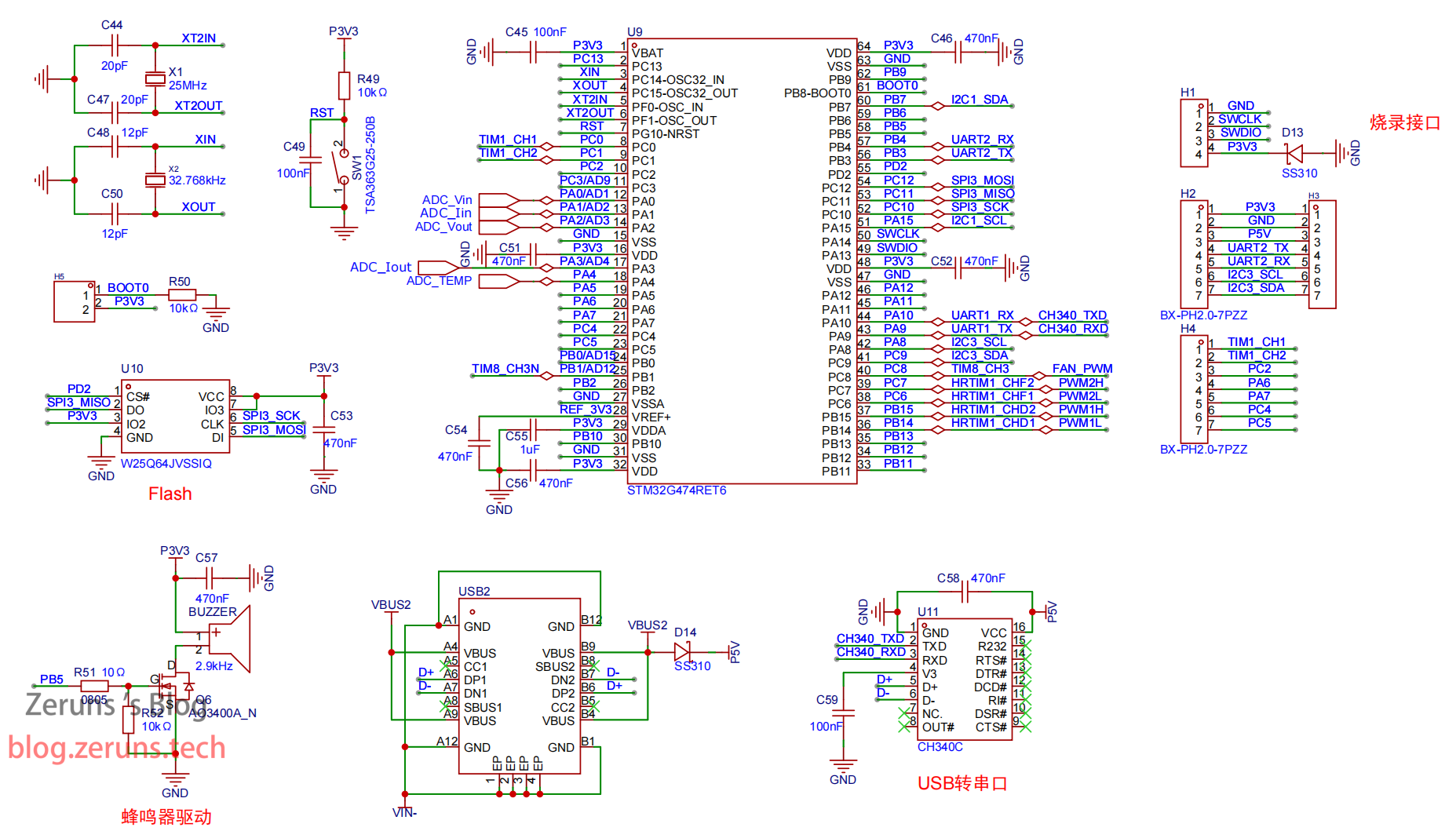Select the R49 10kΩ resistor symbol
The height and width of the screenshot is (831, 1456).
tap(344, 85)
